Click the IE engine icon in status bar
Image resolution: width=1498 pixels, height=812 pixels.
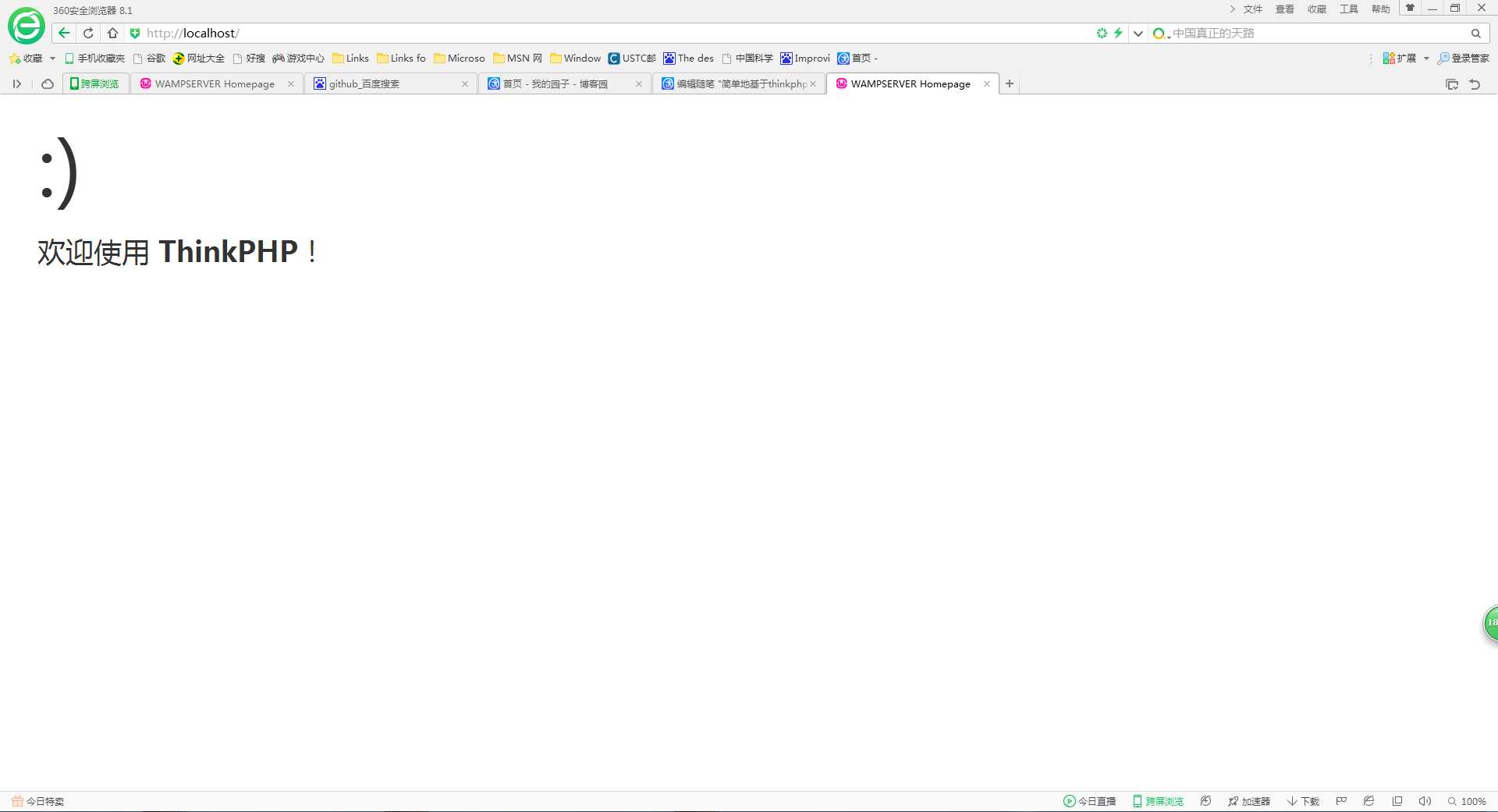tap(1368, 801)
